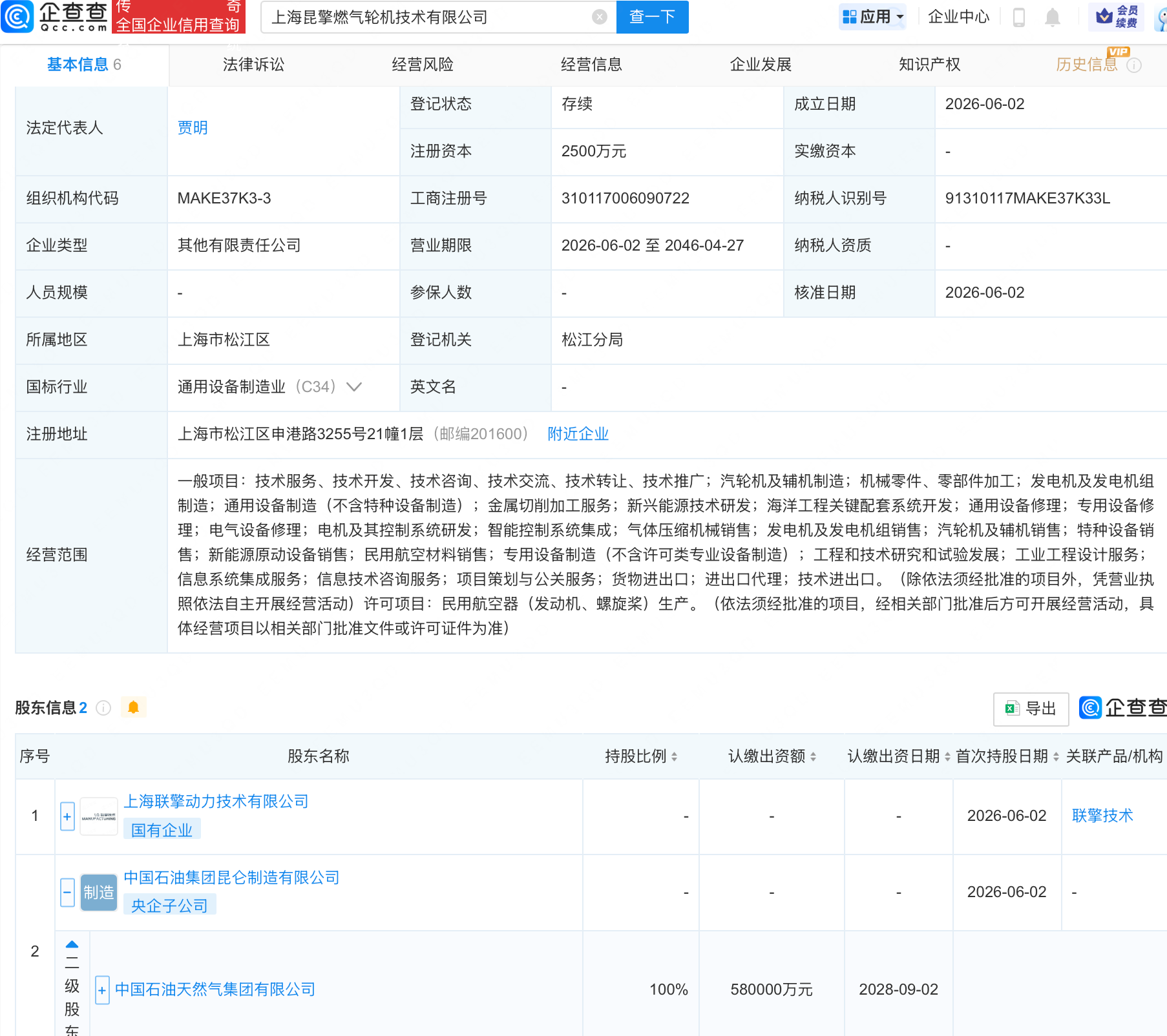Image resolution: width=1167 pixels, height=1036 pixels.
Task: Select the taxpayer ID 91310117MAKE37K33L
Action: tap(1027, 198)
